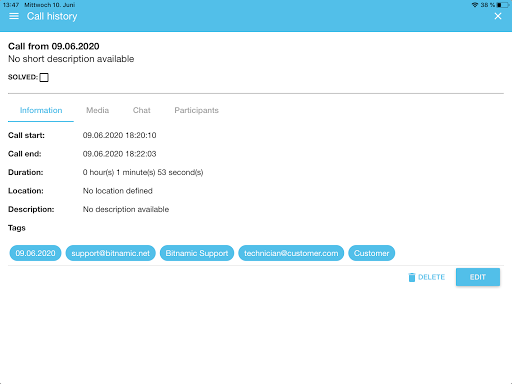The width and height of the screenshot is (512, 384).
Task: Switch to the Media tab
Action: 97,110
